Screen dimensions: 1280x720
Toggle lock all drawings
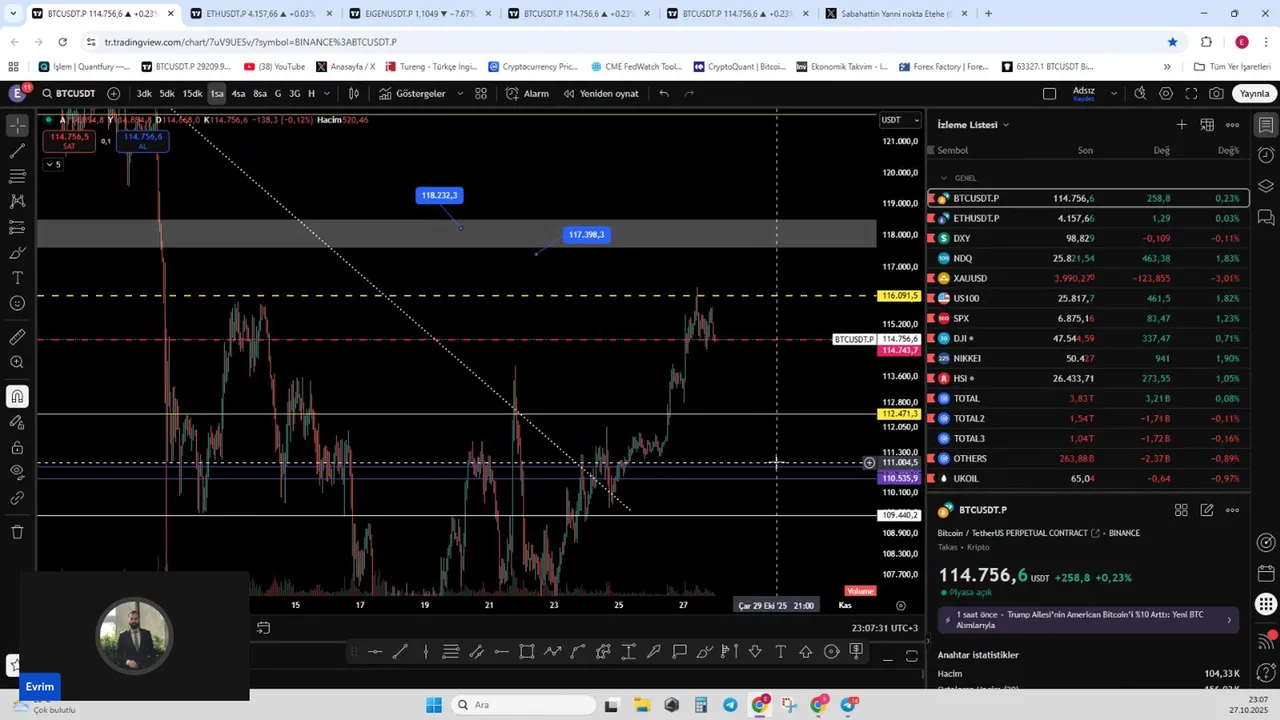click(17, 447)
